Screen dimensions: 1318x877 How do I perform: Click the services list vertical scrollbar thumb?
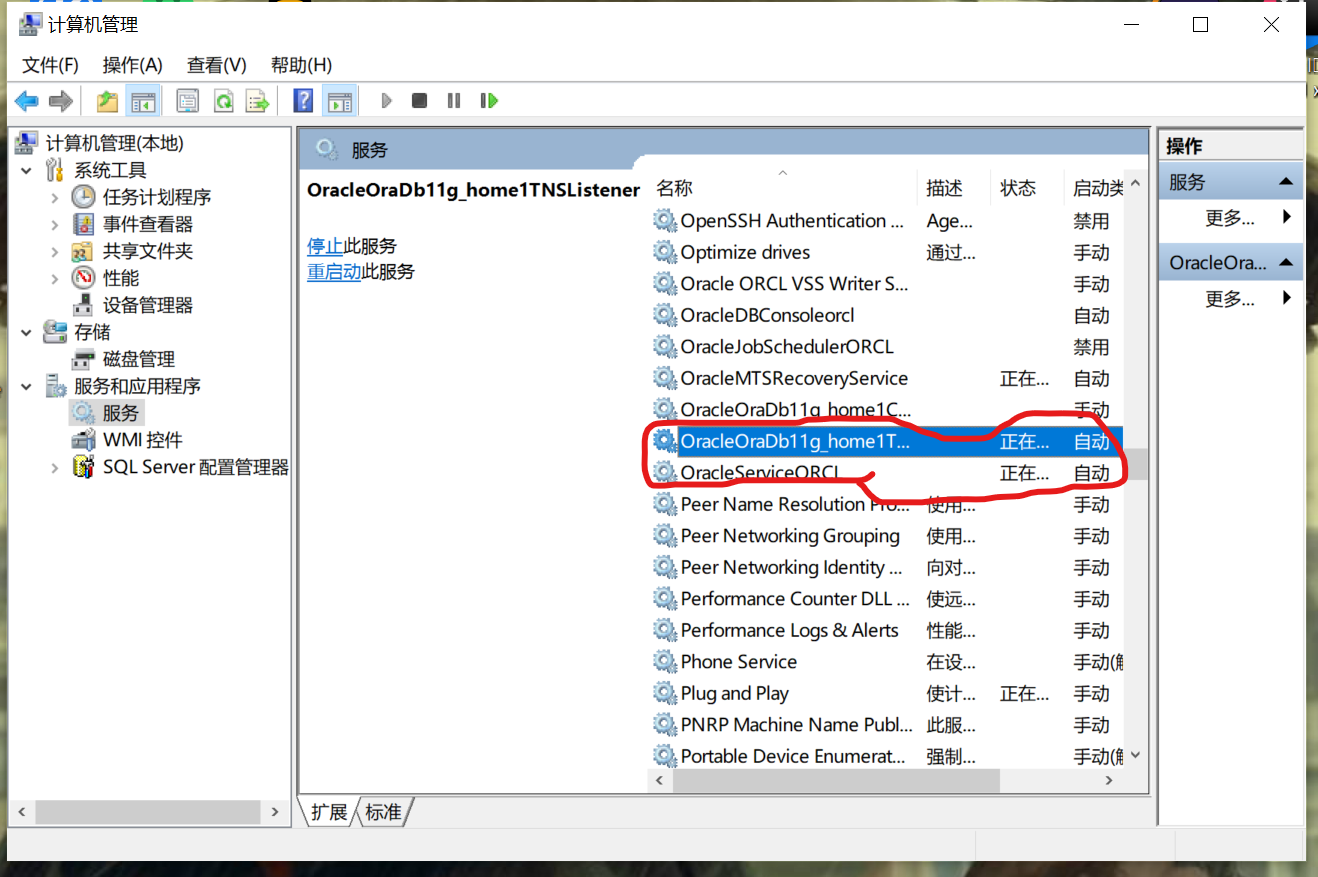click(1135, 465)
